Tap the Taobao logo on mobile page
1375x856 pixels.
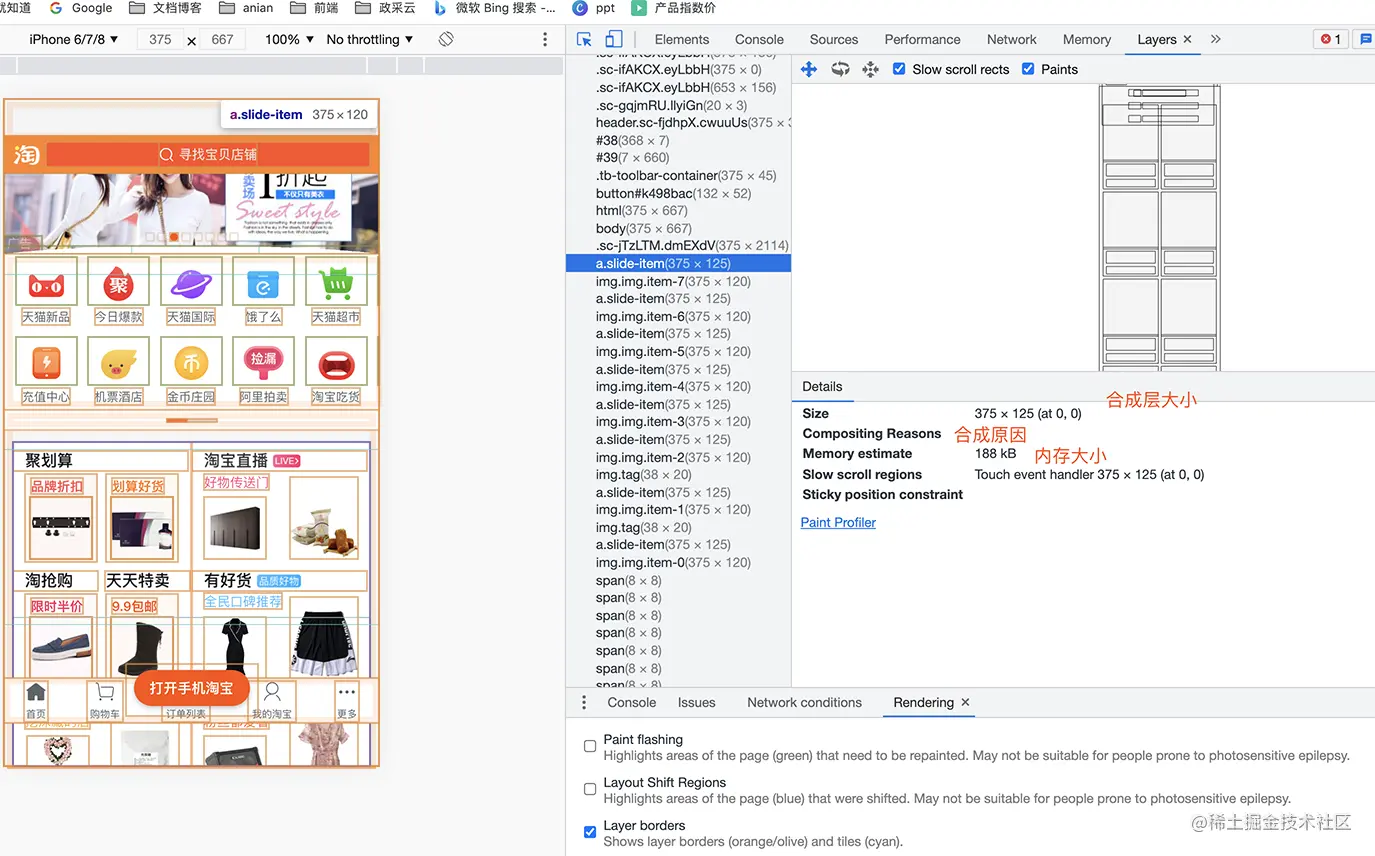(x=26, y=154)
